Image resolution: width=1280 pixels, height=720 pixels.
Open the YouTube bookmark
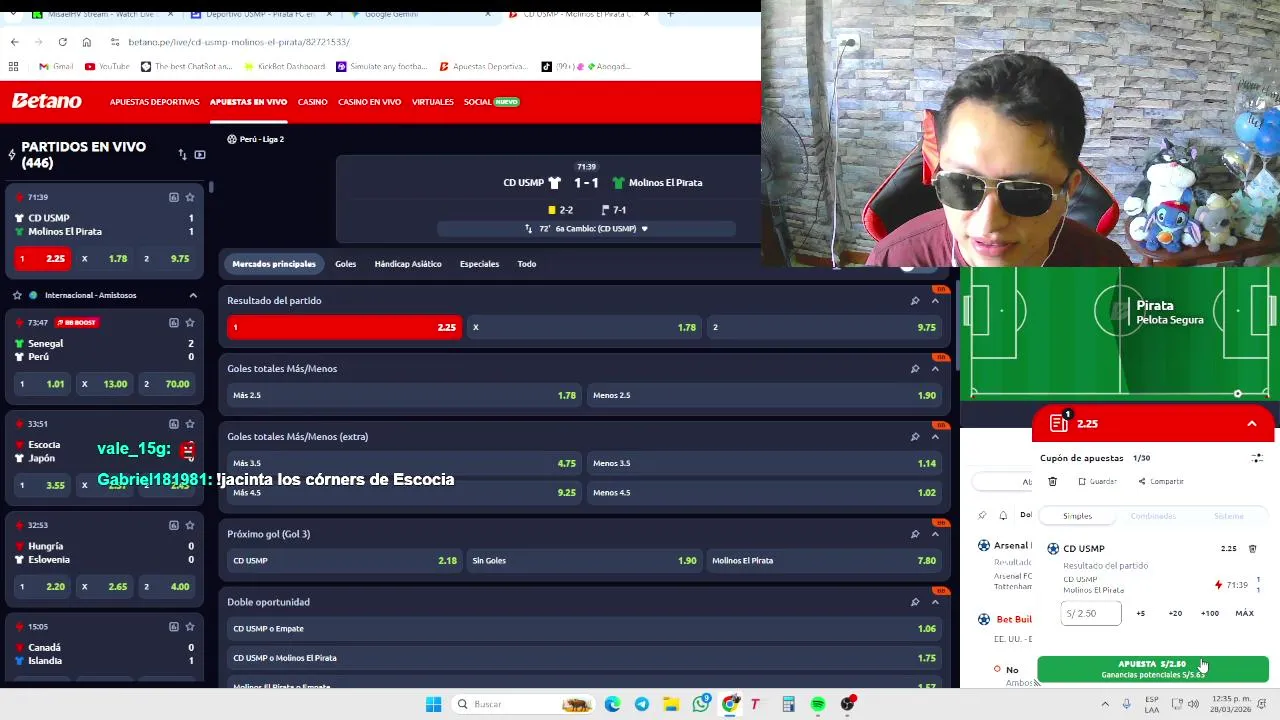107,67
